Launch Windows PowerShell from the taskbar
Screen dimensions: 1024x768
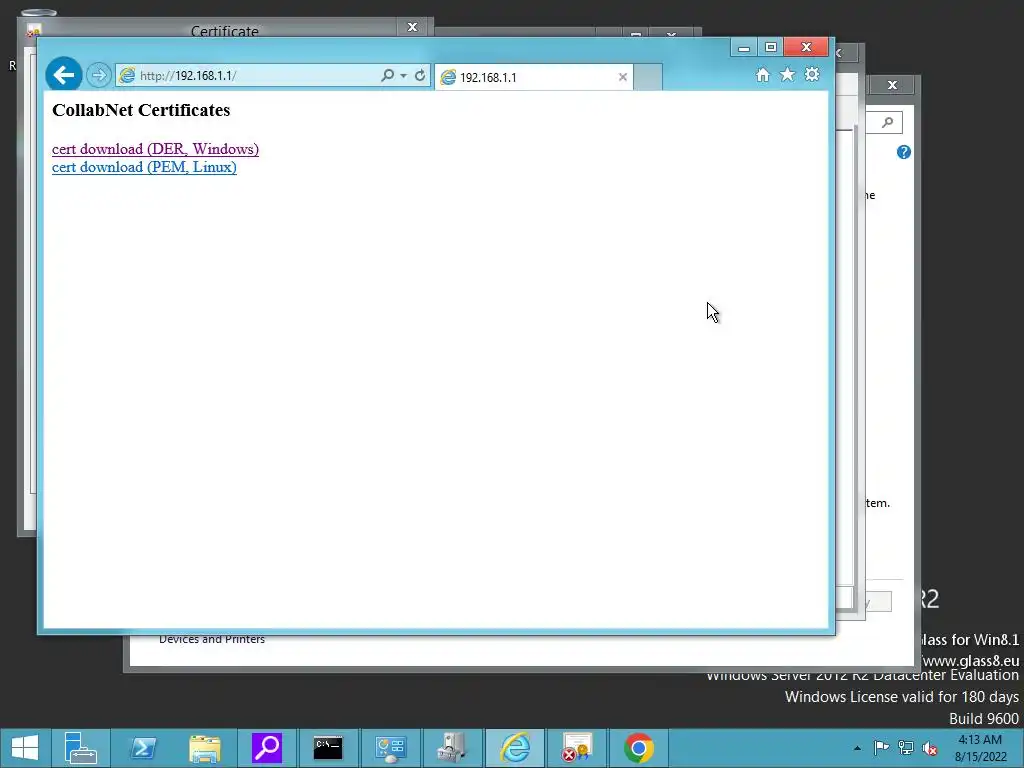(x=143, y=748)
